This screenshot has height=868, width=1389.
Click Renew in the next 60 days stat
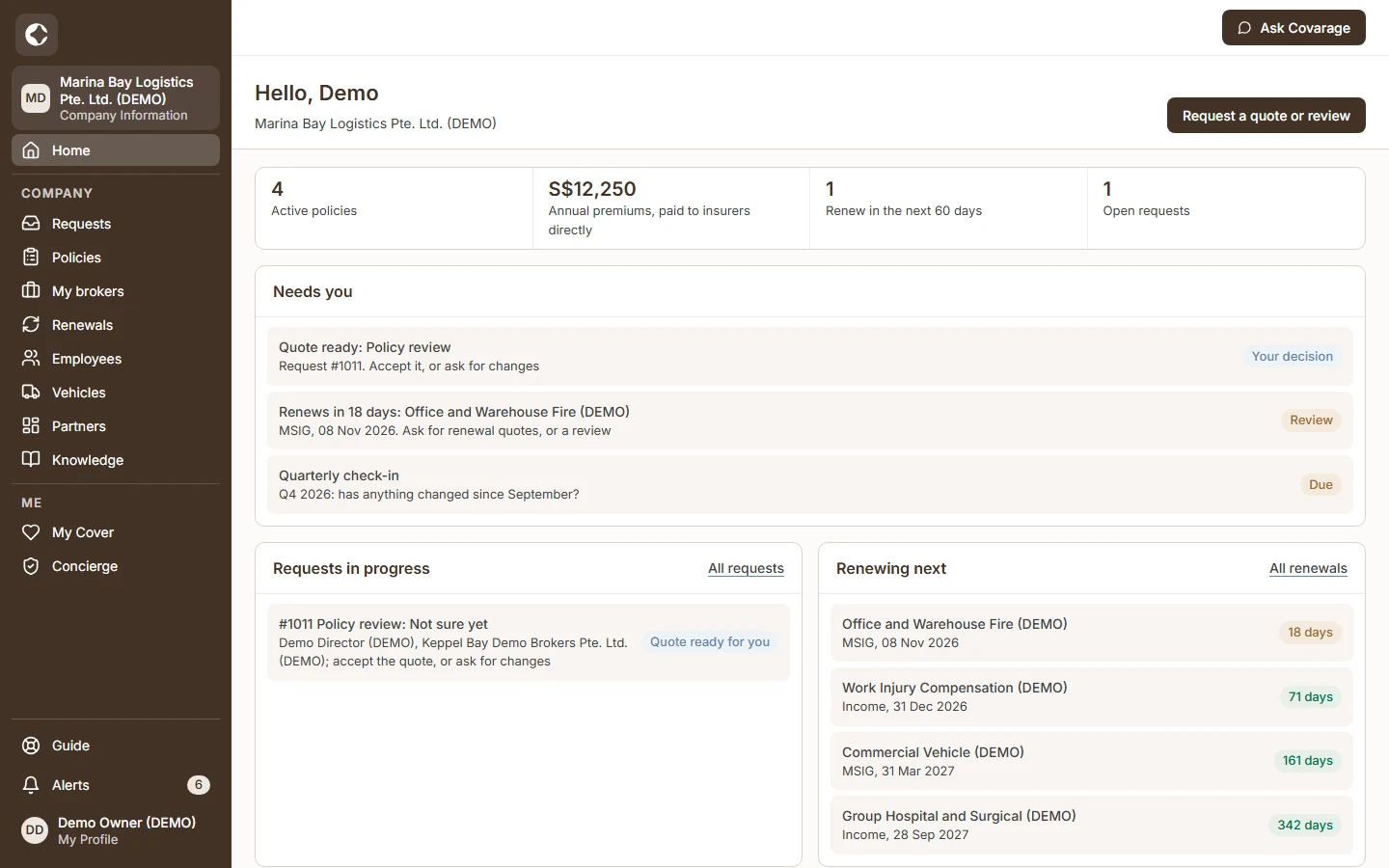click(x=948, y=208)
